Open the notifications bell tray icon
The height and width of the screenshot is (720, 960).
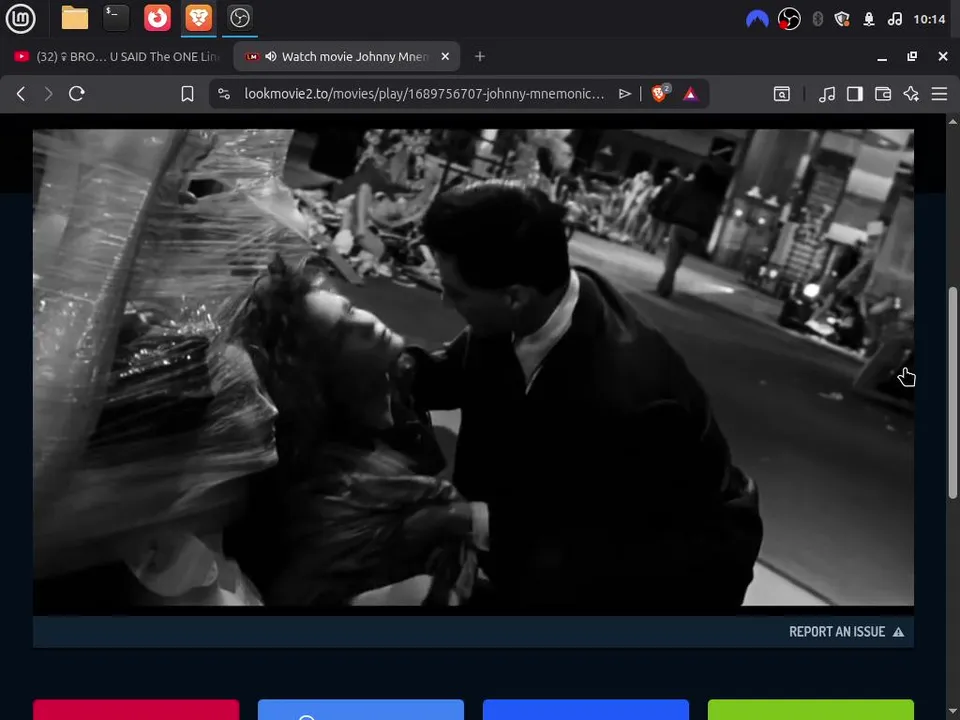coord(868,20)
